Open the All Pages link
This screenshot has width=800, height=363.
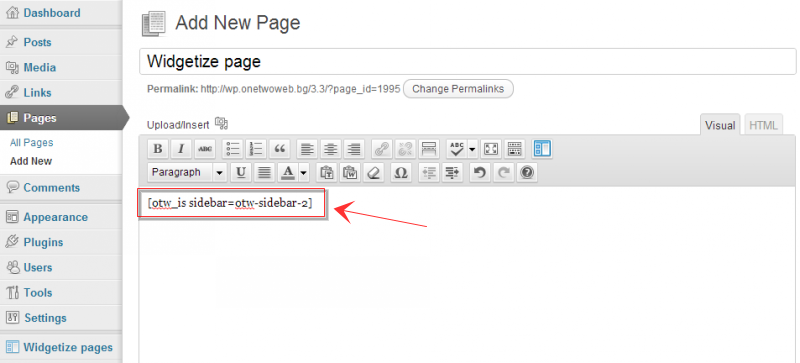[32, 143]
